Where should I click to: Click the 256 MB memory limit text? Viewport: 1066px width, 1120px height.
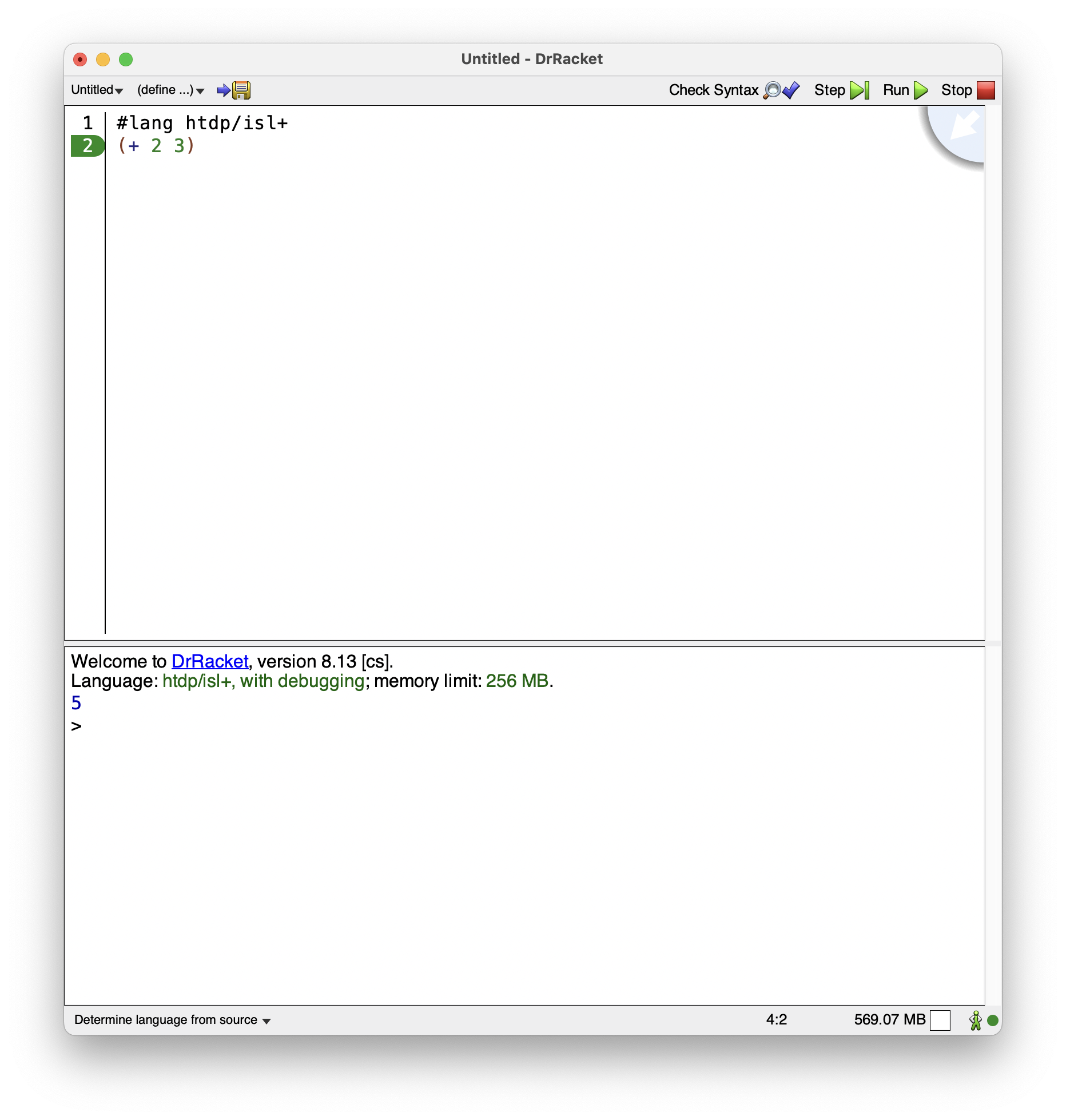click(x=517, y=681)
